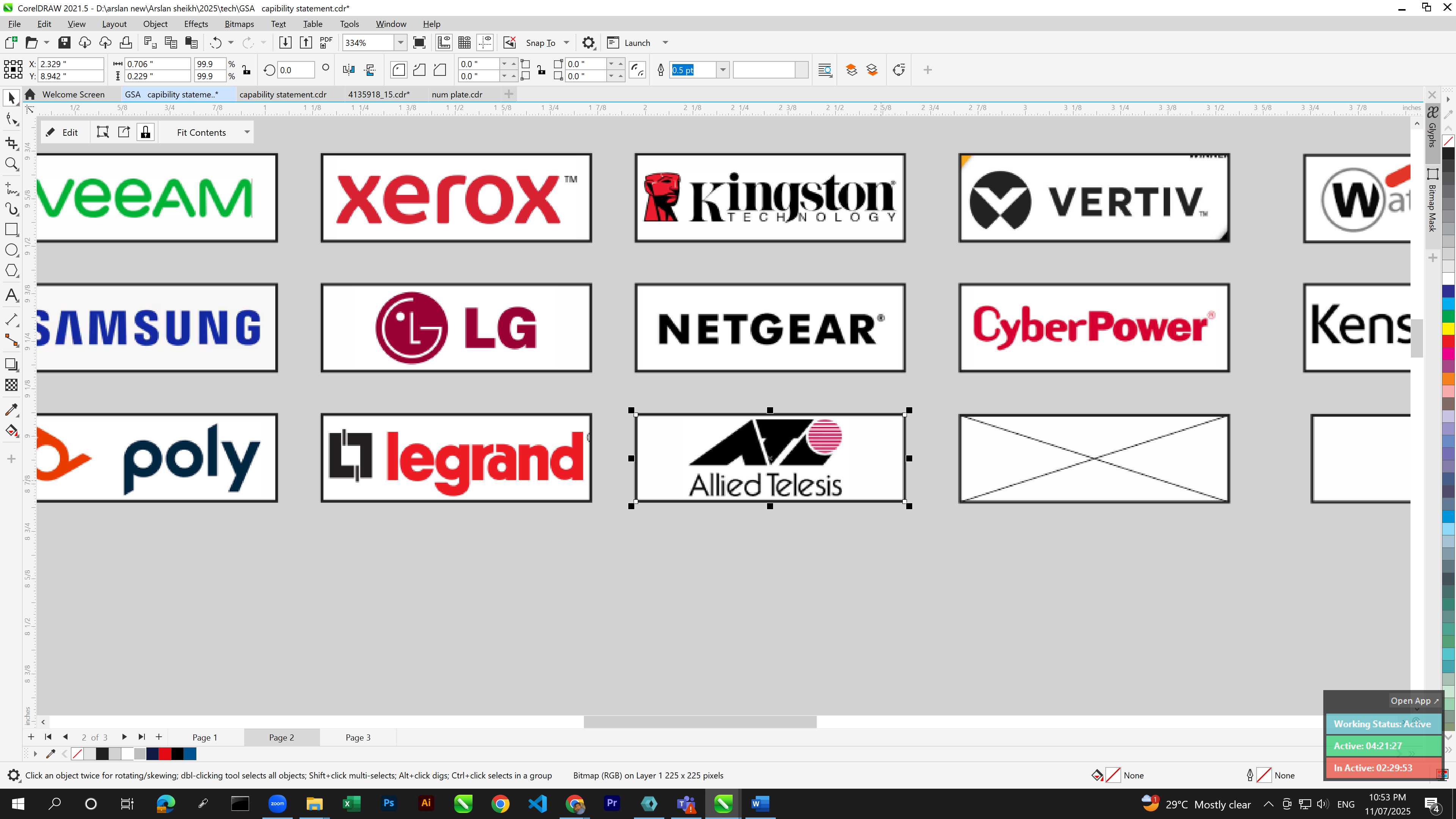Toggle Lock Contents to PowerClip button
Viewport: 1456px width, 819px height.
pos(145,132)
